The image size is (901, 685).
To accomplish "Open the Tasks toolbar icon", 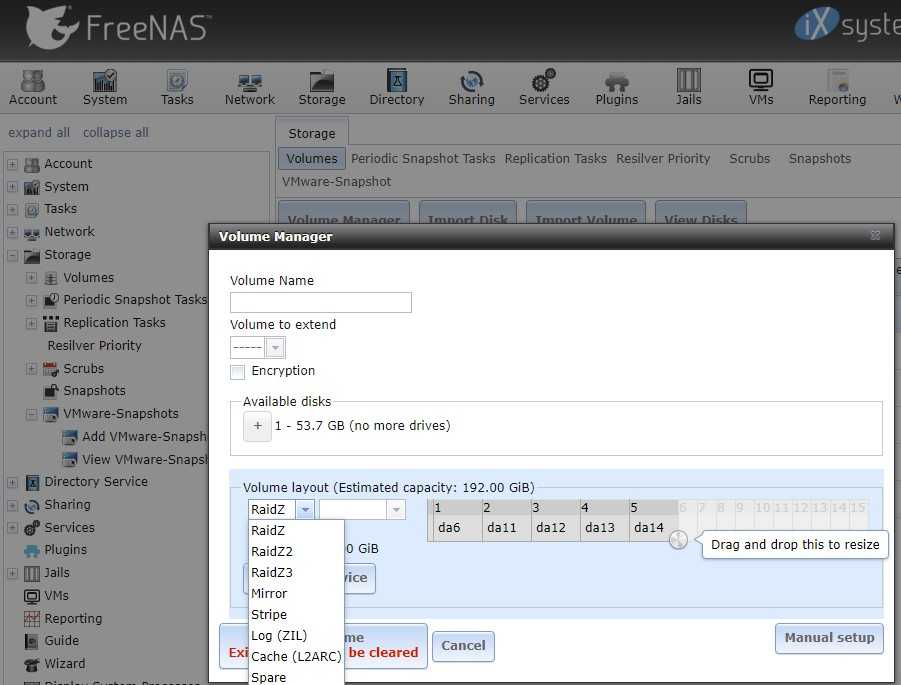I will pyautogui.click(x=177, y=87).
